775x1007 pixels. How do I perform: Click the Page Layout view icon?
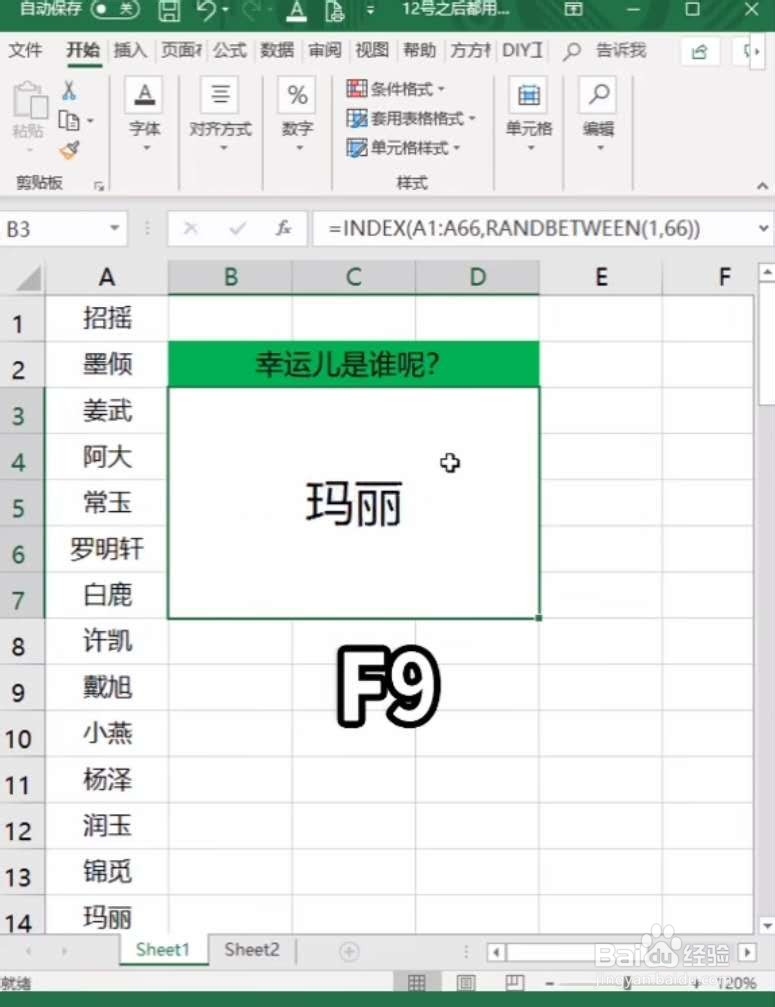466,983
